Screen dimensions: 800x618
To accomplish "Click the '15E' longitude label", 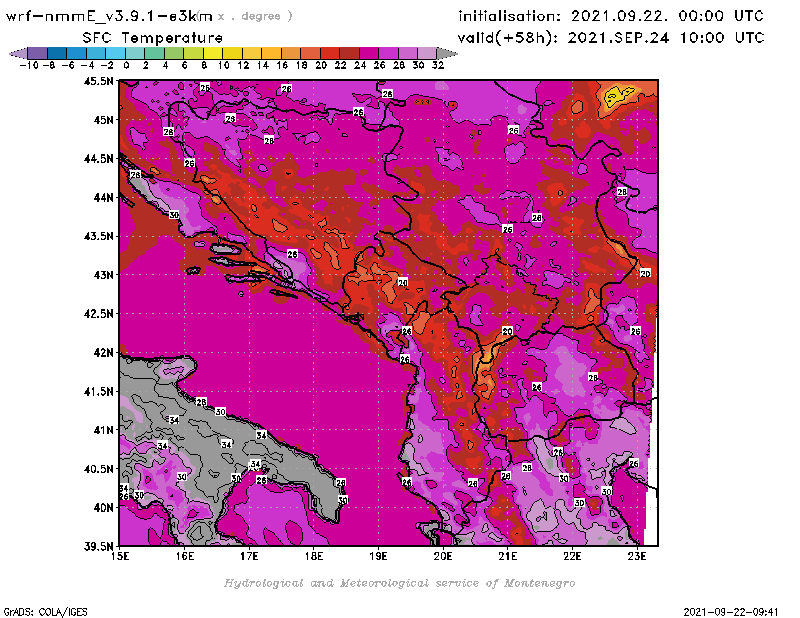I will coord(120,556).
